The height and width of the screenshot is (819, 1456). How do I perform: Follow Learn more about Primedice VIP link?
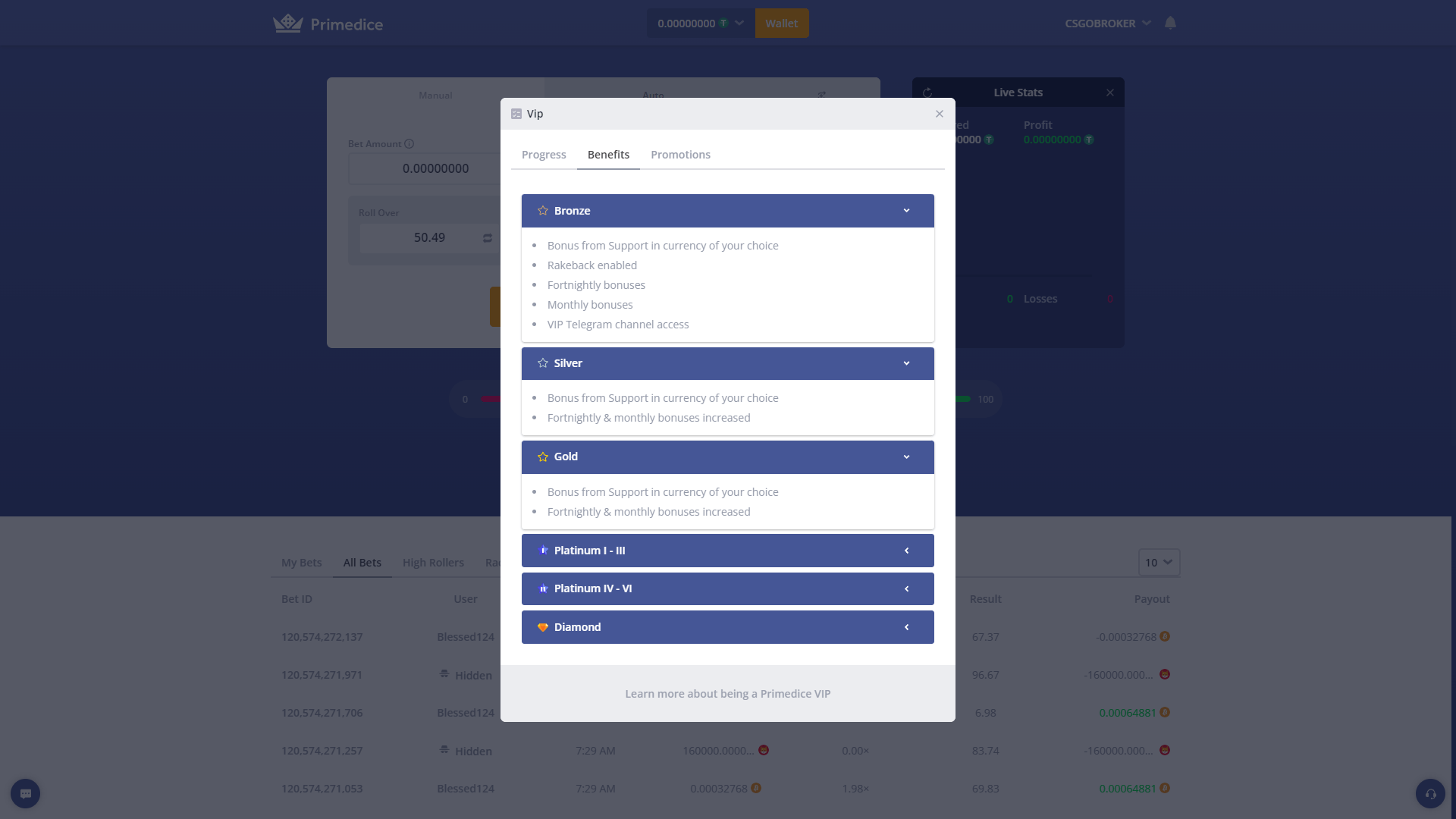pyautogui.click(x=728, y=694)
